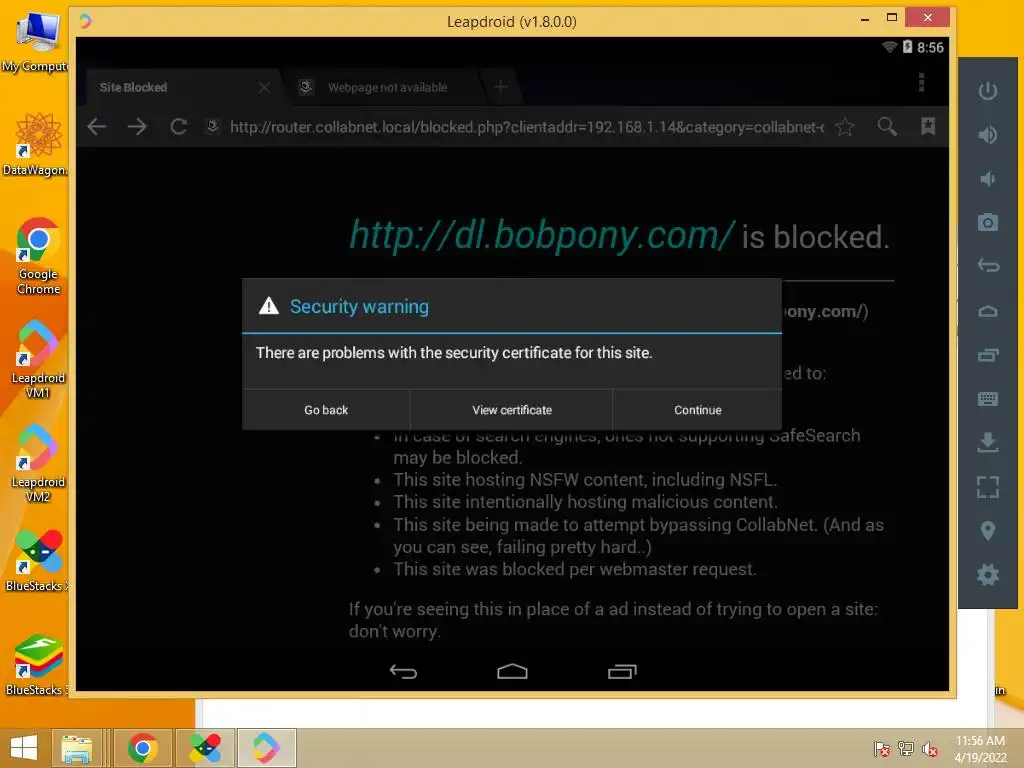Click the Action Center flag tray icon
This screenshot has width=1024, height=768.
click(x=882, y=749)
